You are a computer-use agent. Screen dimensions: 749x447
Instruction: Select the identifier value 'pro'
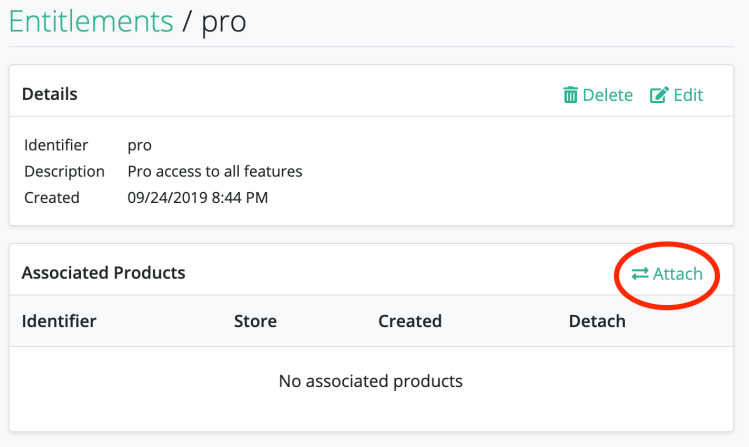pos(139,145)
